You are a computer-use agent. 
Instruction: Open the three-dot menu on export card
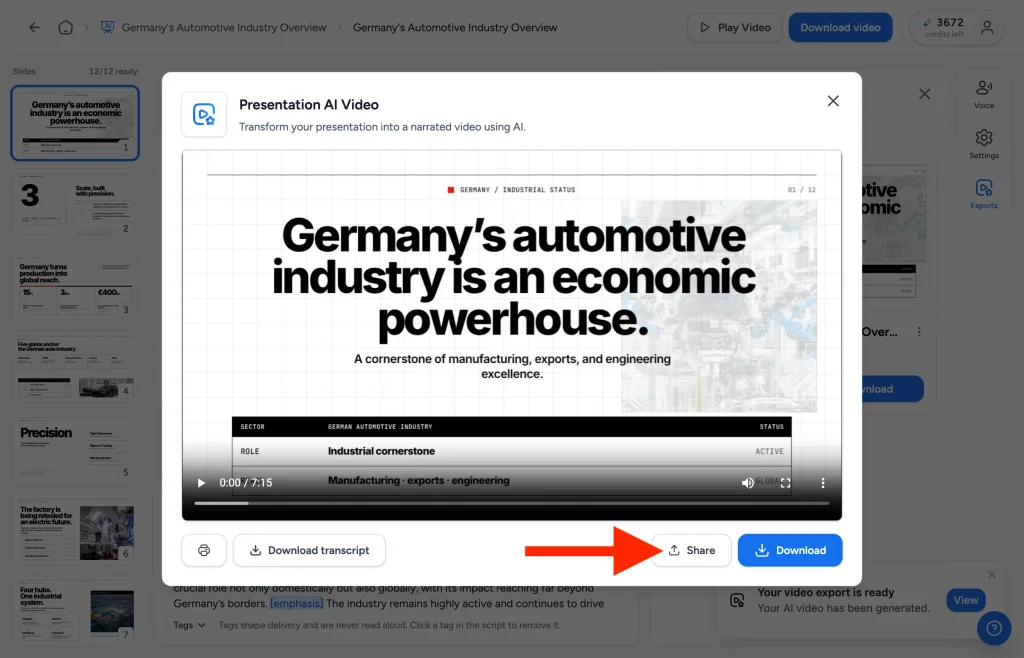[919, 332]
